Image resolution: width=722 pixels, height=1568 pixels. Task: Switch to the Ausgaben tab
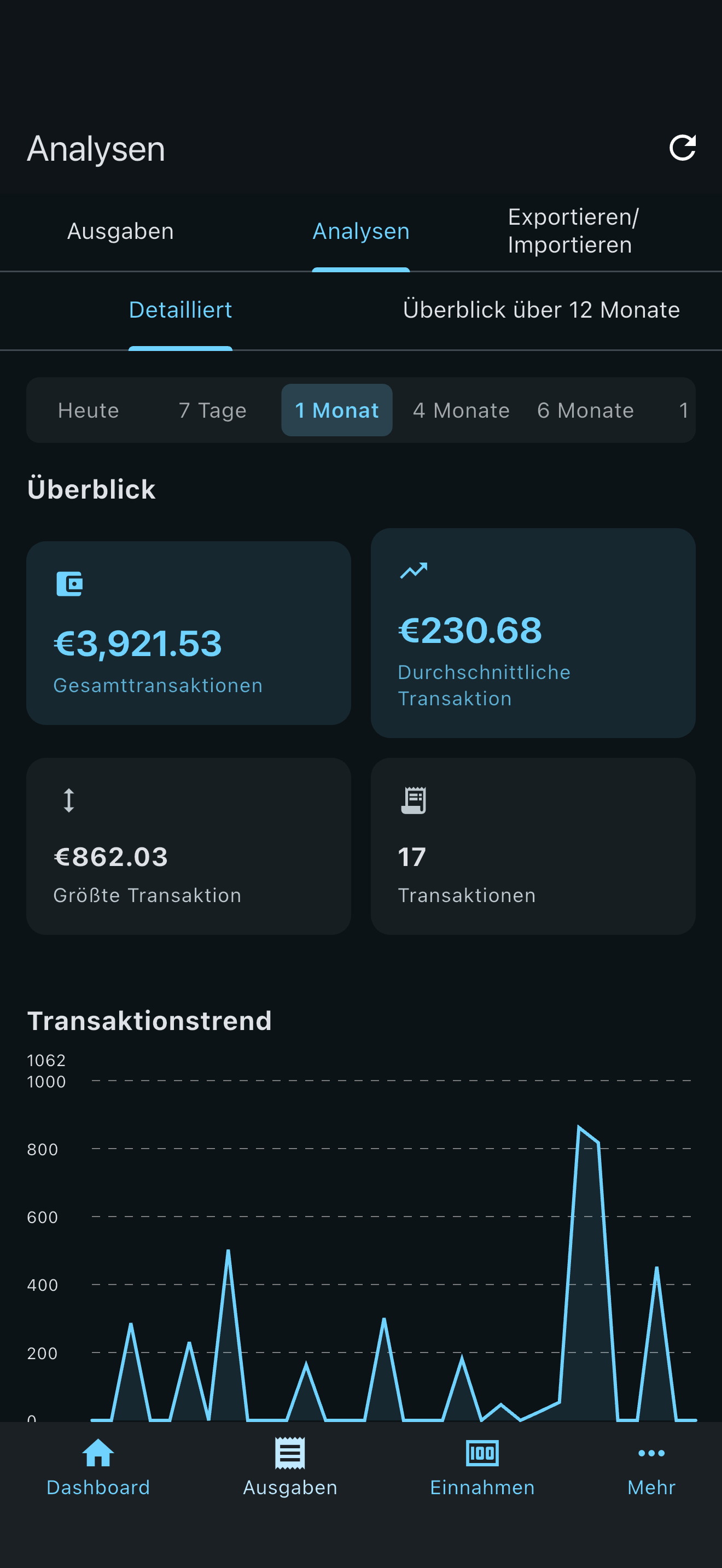pos(120,231)
